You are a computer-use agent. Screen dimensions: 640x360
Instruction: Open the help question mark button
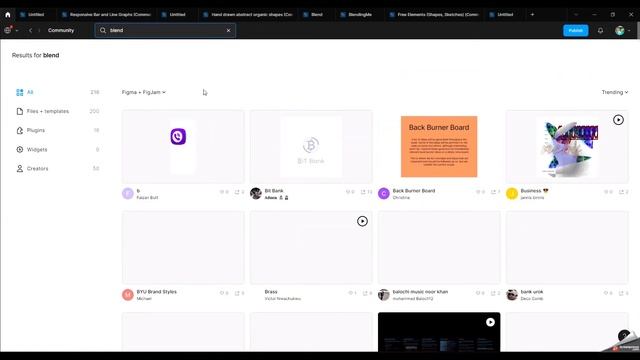(624, 336)
